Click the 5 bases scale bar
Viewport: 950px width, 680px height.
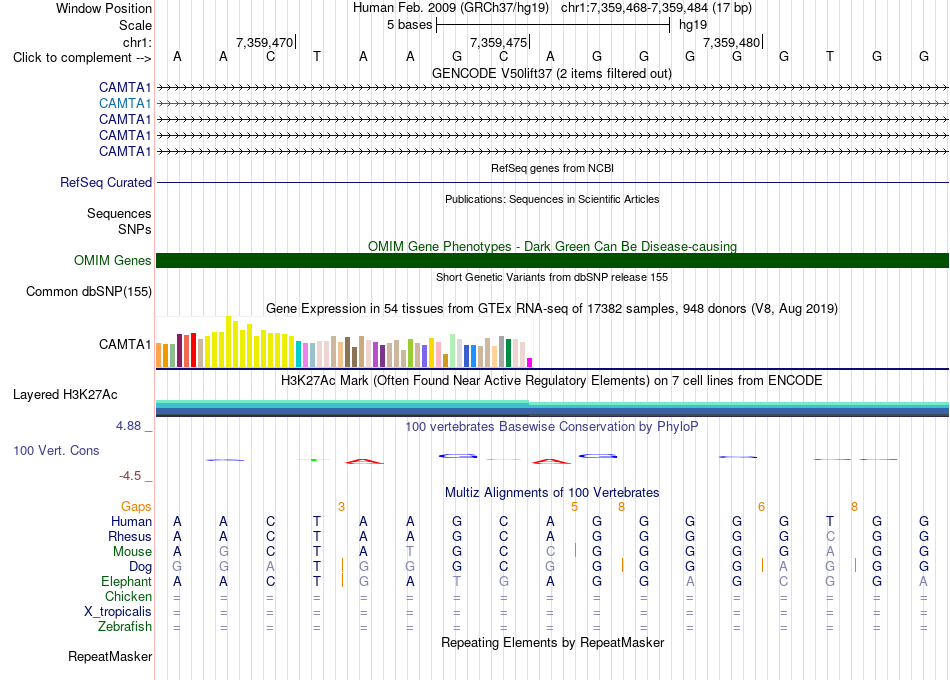pyautogui.click(x=553, y=25)
